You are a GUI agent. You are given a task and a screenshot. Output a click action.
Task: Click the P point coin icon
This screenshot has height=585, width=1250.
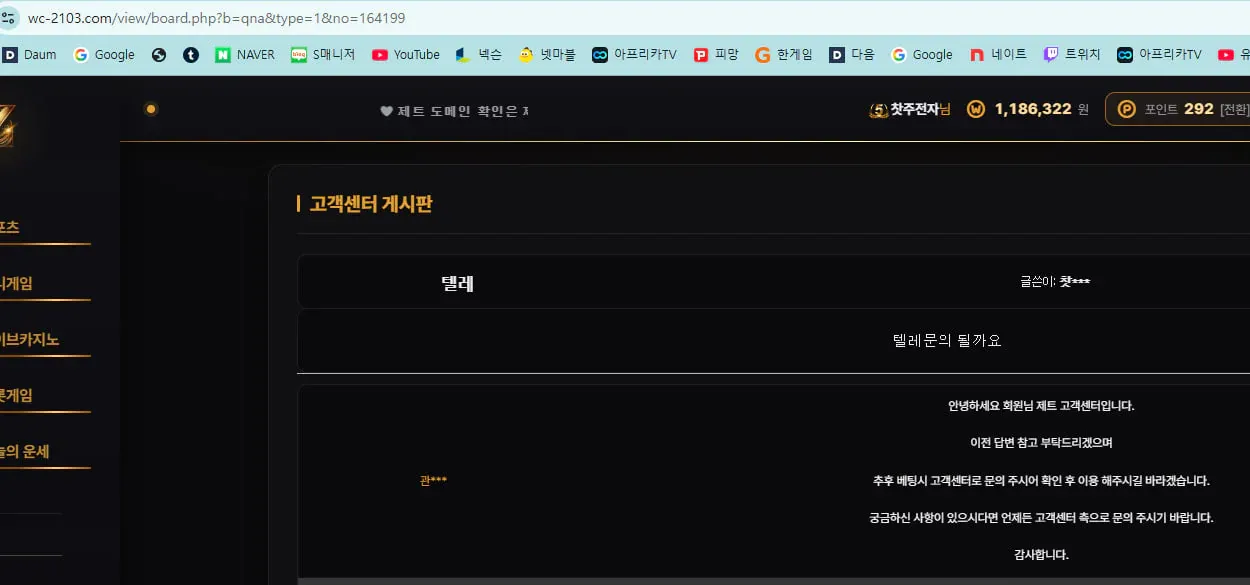[1127, 109]
